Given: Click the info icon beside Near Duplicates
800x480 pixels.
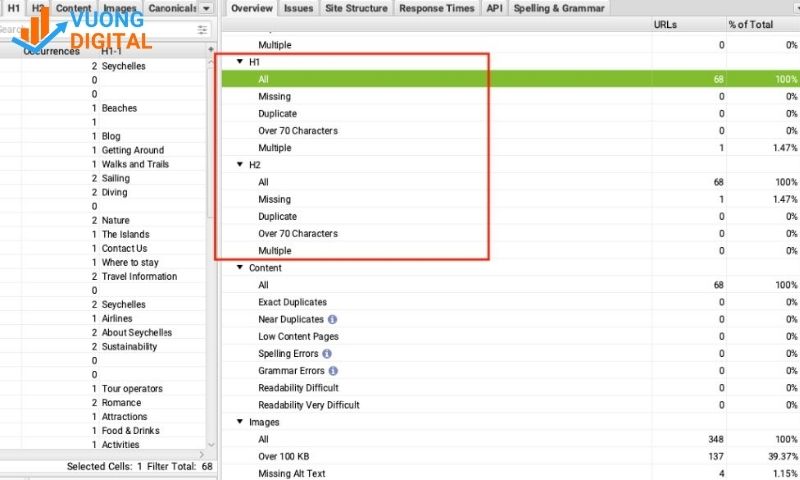Looking at the screenshot, I should point(333,319).
